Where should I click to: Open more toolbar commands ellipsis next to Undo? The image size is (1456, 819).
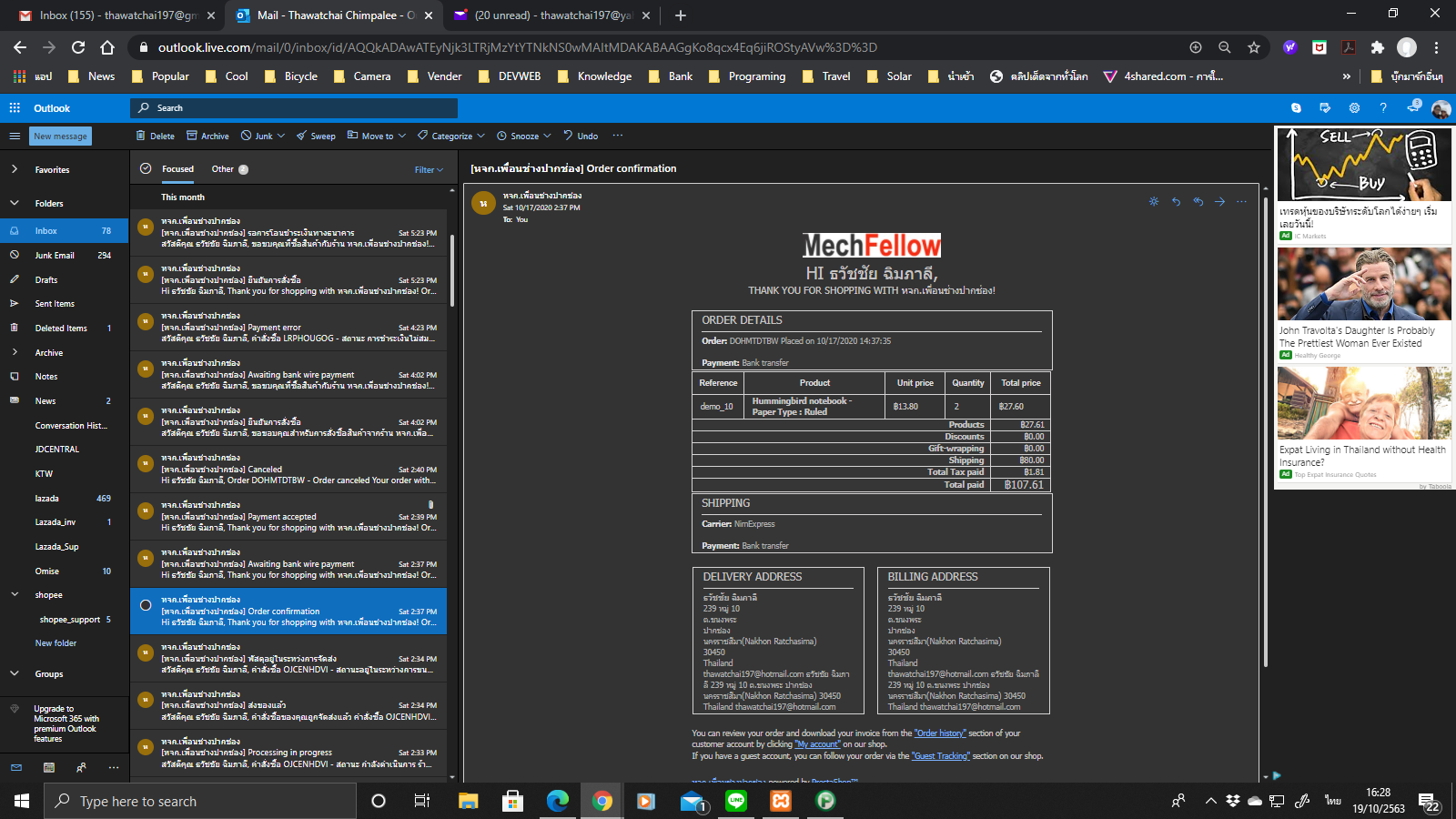(x=618, y=136)
